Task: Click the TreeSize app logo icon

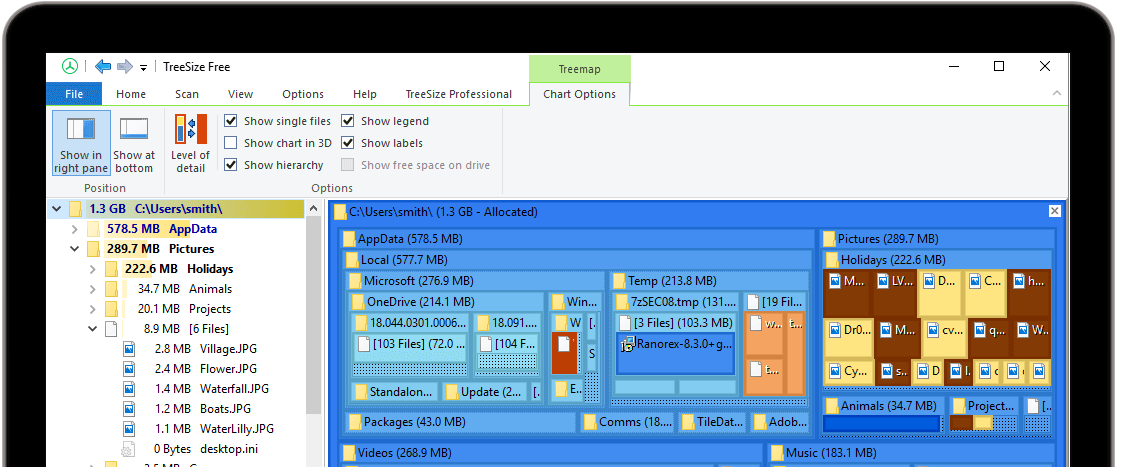Action: click(x=69, y=67)
